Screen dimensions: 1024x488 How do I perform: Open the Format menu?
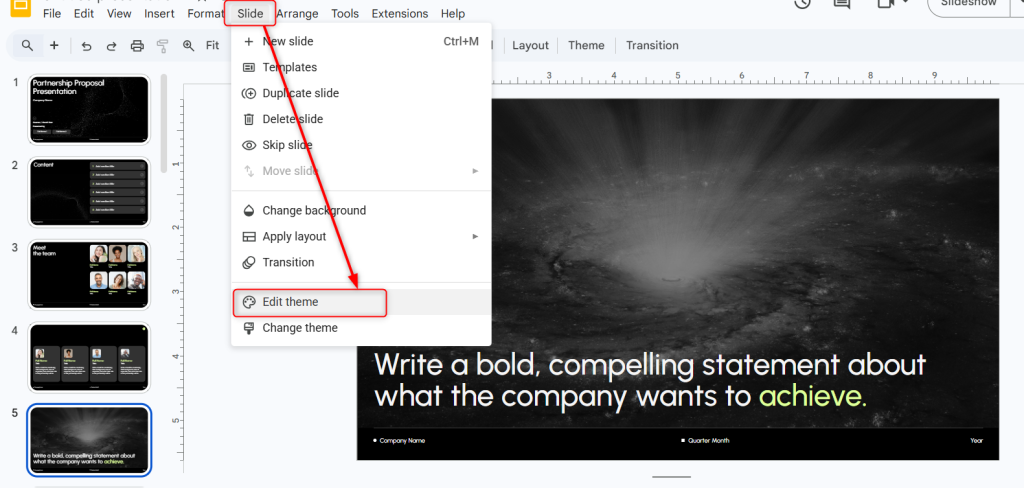(204, 13)
